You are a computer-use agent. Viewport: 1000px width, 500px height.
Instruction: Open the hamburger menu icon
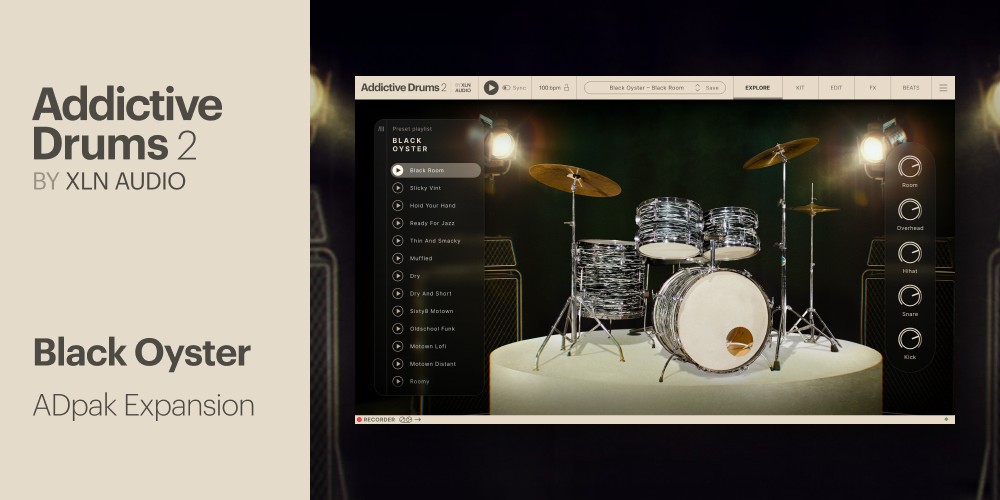[x=943, y=88]
